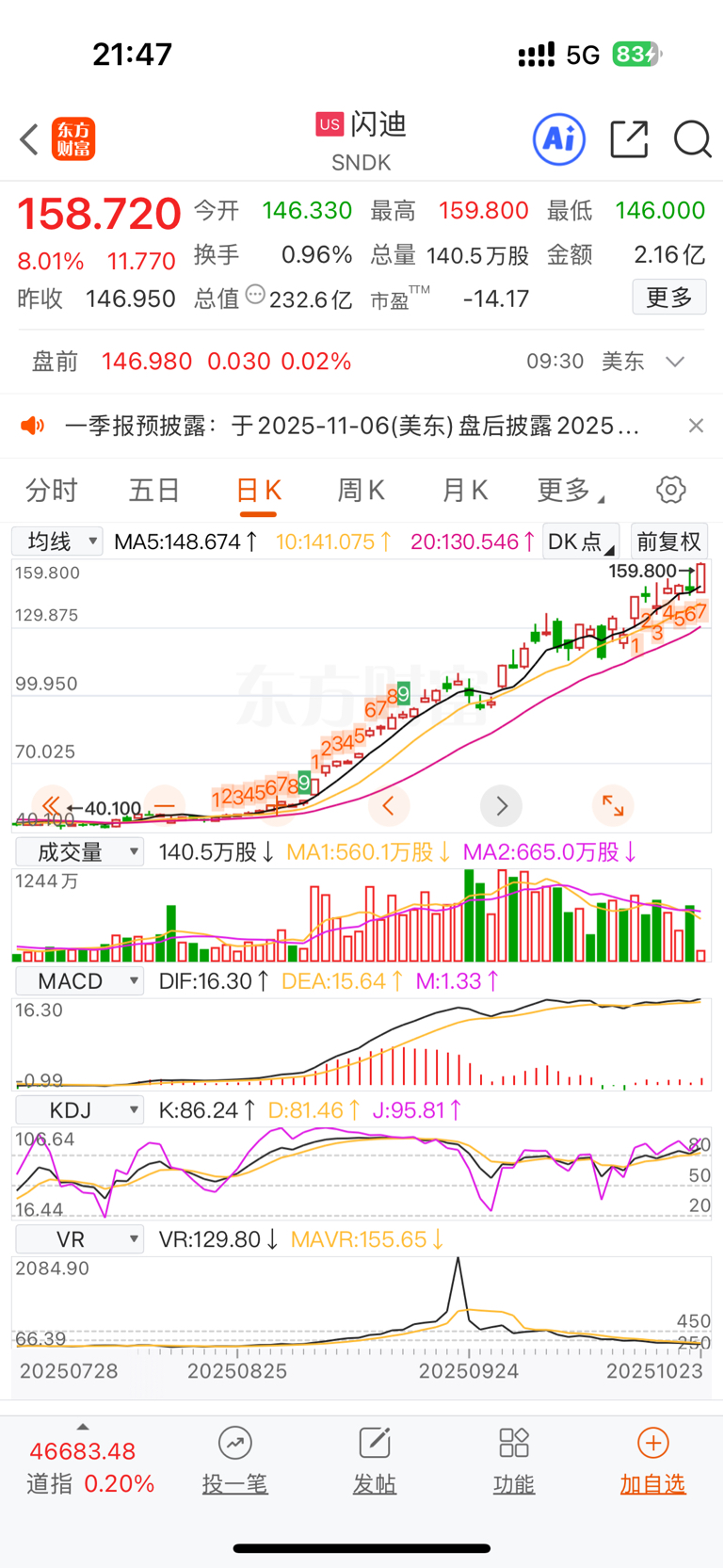Screen dimensions: 724x1568
Task: Open the MACD indicator dropdown
Action: [79, 981]
